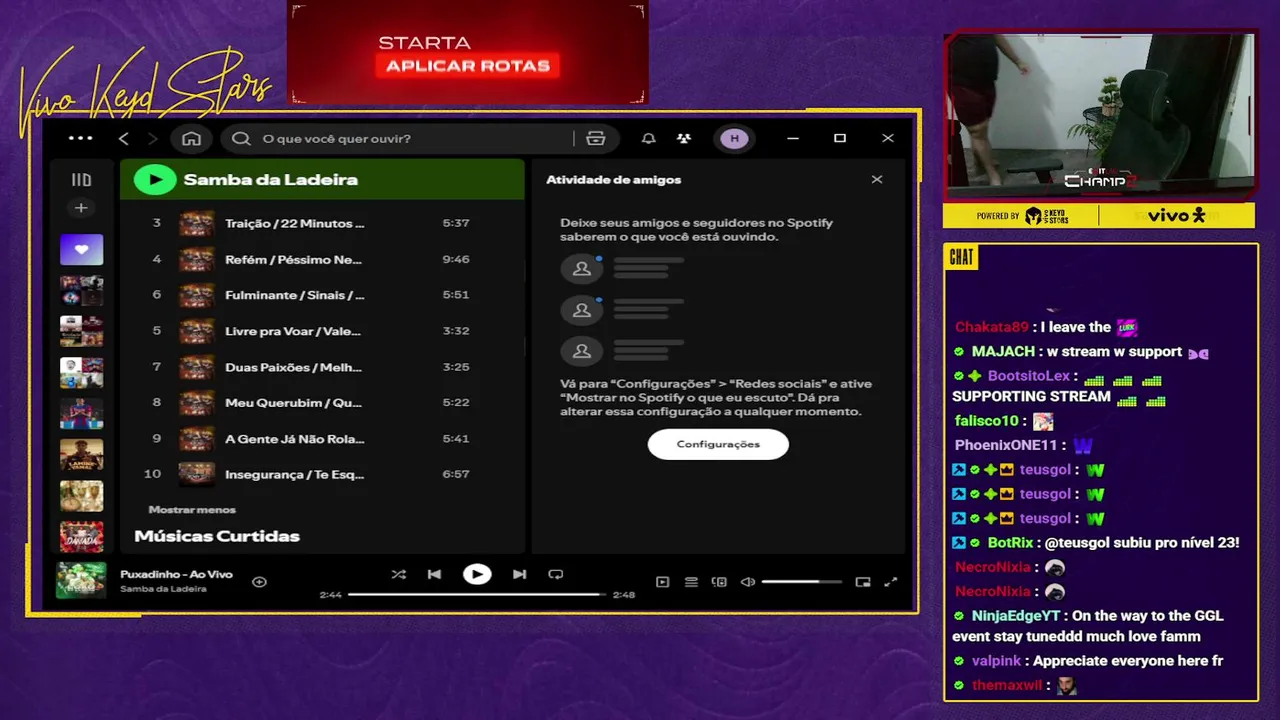Open the 'Dançada' playlist thumbnail in sidebar

click(81, 537)
